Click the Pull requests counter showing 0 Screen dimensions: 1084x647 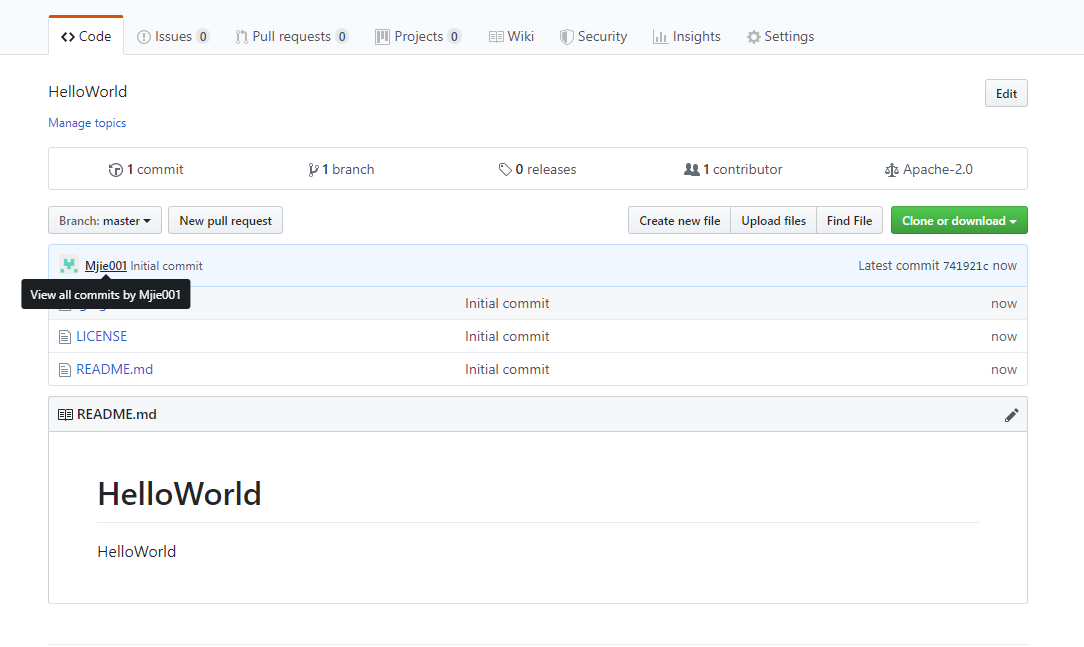pyautogui.click(x=342, y=37)
